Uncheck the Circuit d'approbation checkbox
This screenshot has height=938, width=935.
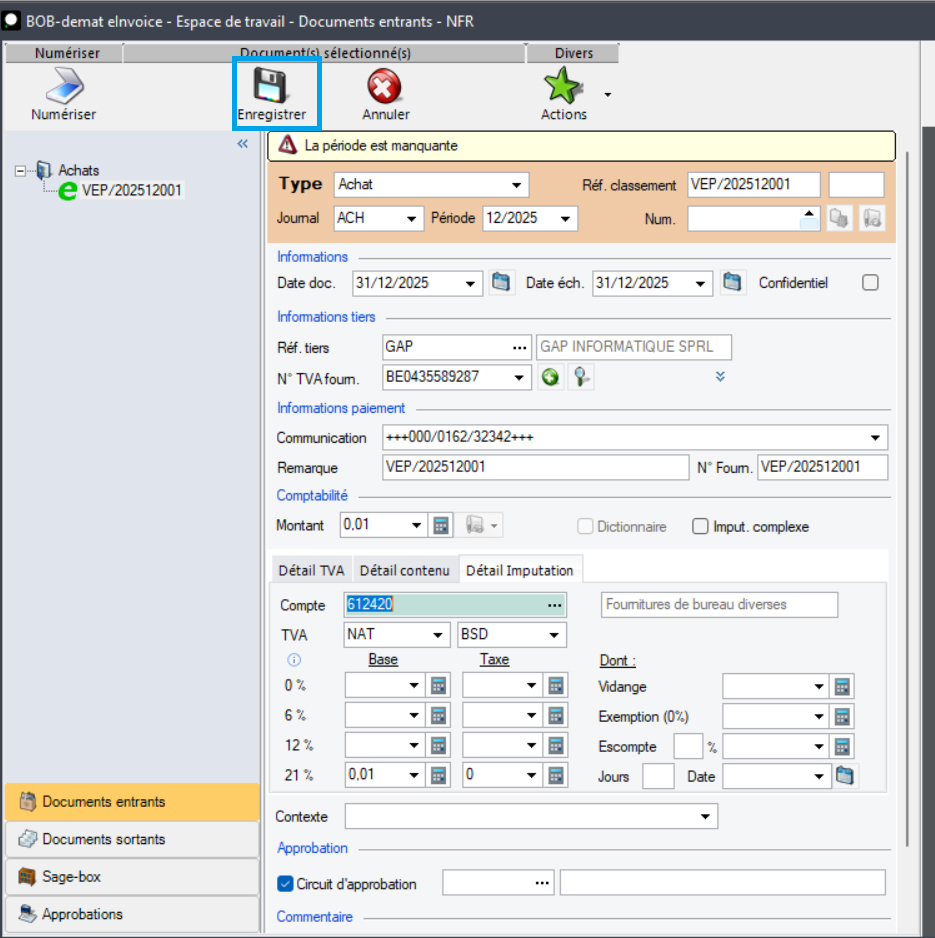click(x=285, y=883)
